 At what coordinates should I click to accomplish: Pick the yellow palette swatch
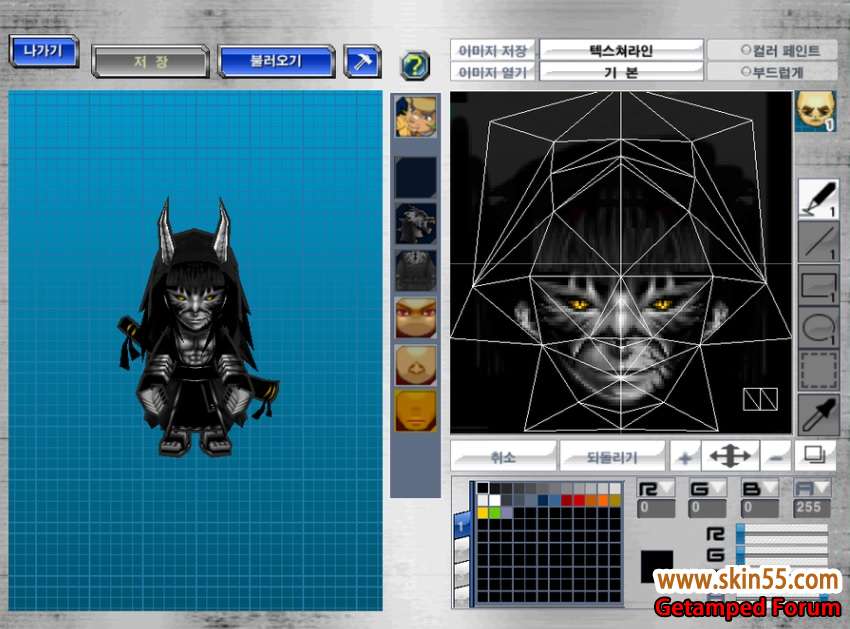(x=483, y=512)
